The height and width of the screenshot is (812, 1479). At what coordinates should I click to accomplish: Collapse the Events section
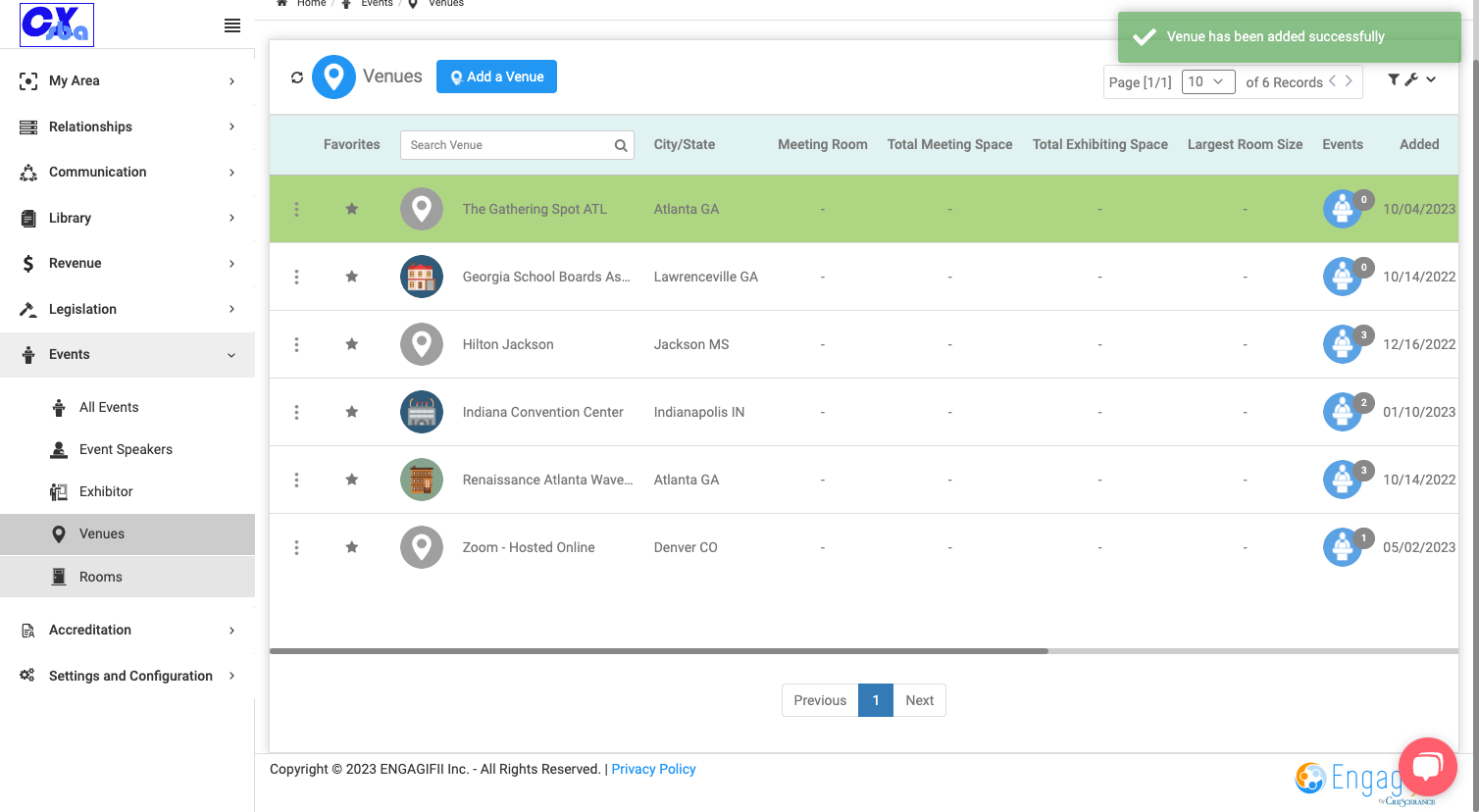127,355
